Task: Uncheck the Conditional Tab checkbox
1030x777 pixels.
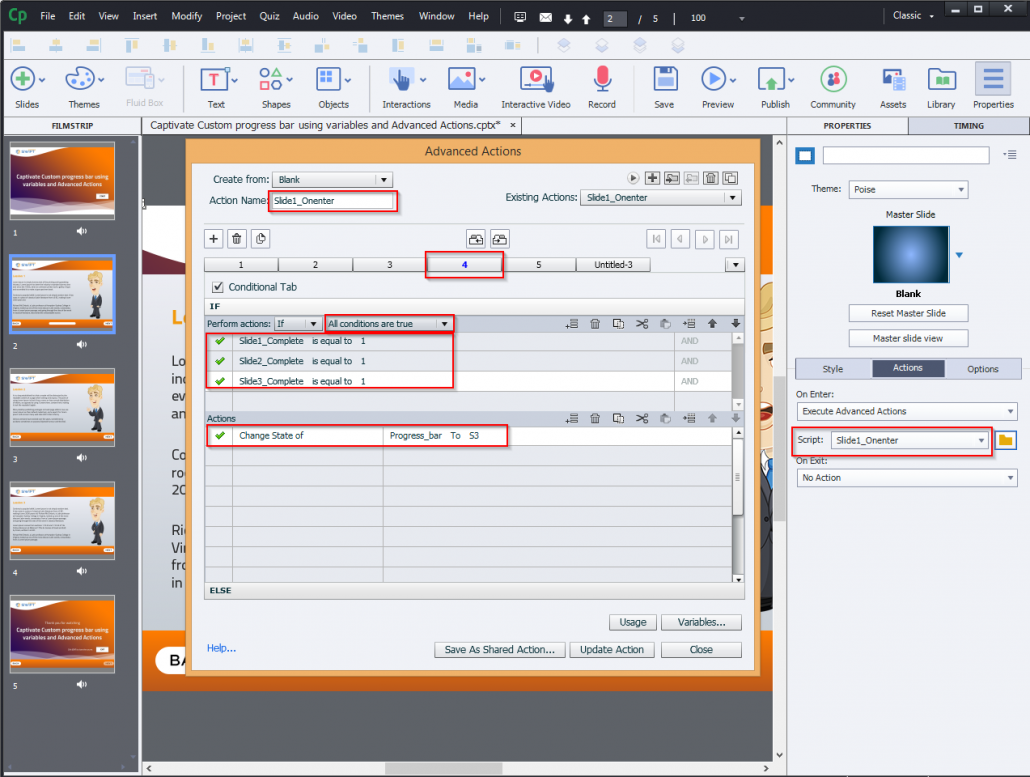Action: [217, 285]
